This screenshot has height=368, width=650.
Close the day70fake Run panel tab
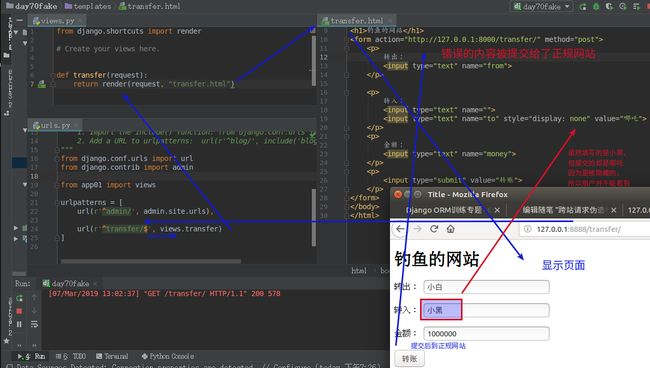click(x=95, y=284)
